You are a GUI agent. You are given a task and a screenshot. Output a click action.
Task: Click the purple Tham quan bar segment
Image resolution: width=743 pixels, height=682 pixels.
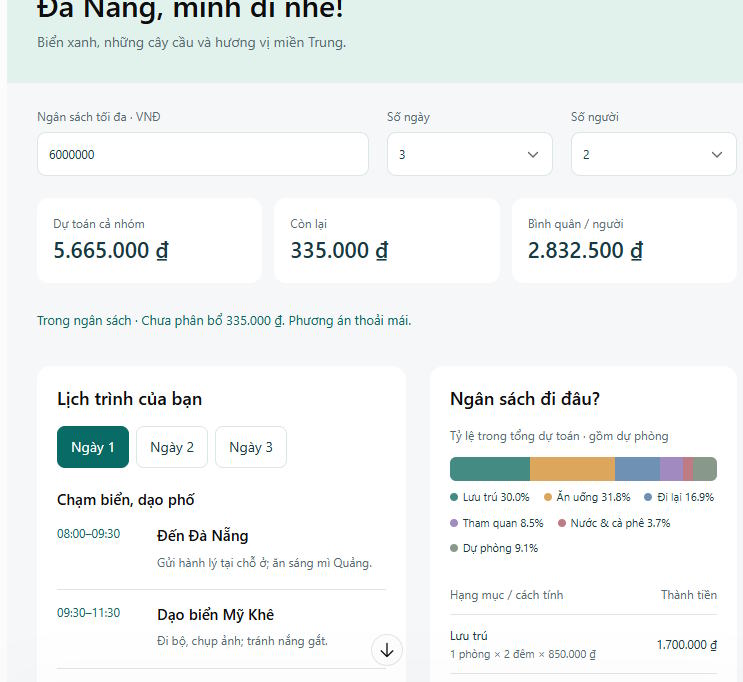pos(671,469)
